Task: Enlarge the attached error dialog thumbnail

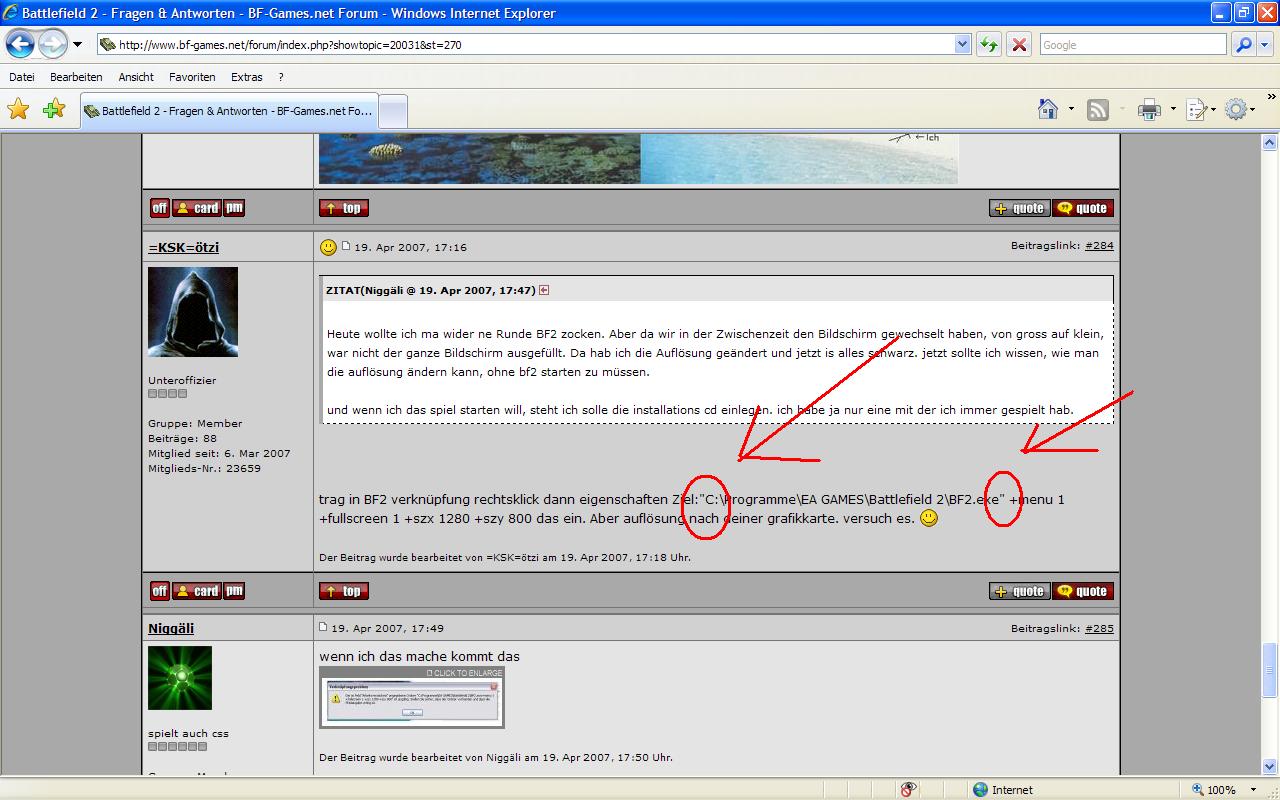Action: pos(412,698)
